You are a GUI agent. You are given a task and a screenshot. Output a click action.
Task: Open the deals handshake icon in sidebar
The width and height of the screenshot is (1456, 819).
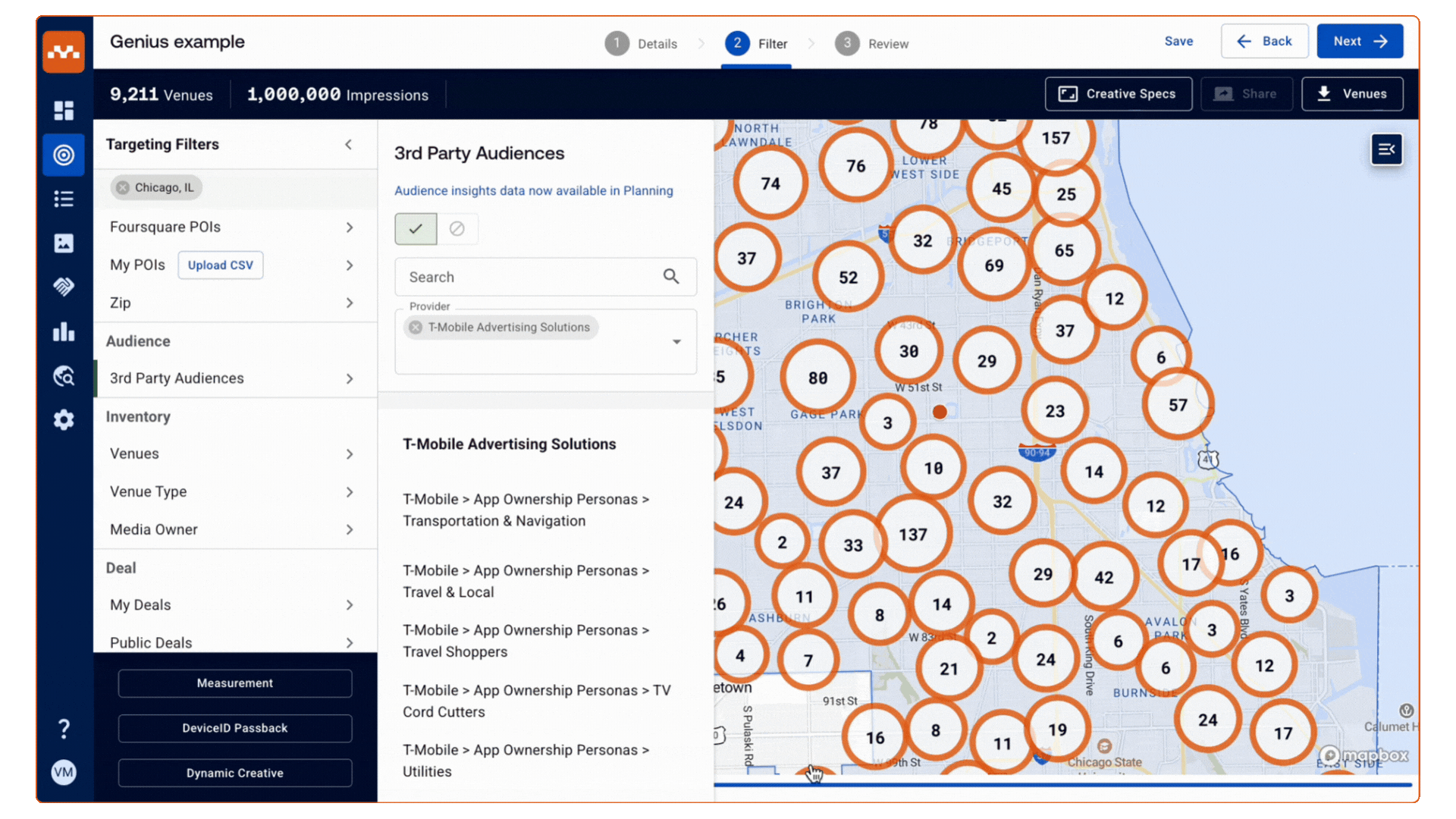[64, 287]
